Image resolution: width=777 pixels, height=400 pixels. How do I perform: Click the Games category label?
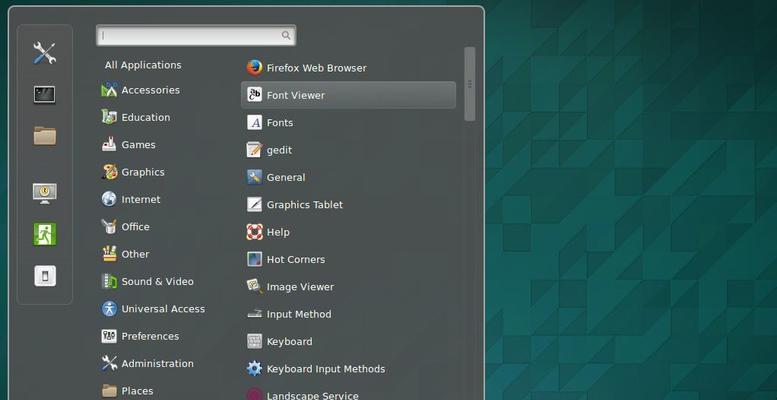pos(138,145)
